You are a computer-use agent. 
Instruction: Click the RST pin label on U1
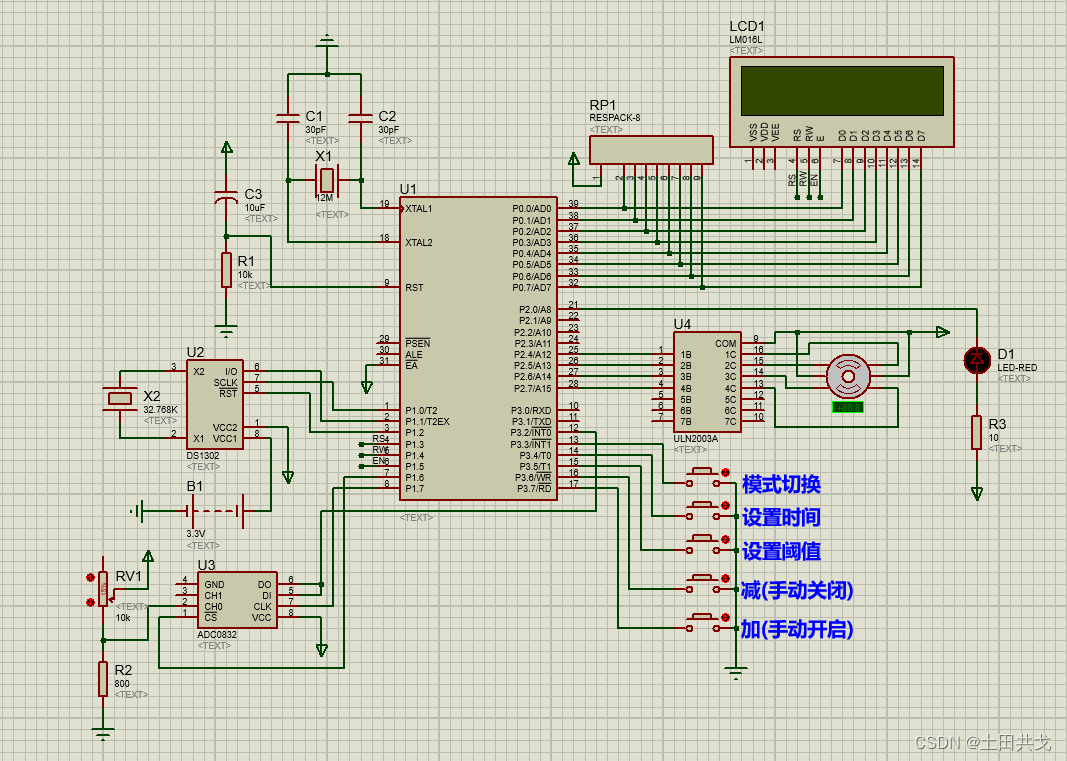click(x=414, y=287)
